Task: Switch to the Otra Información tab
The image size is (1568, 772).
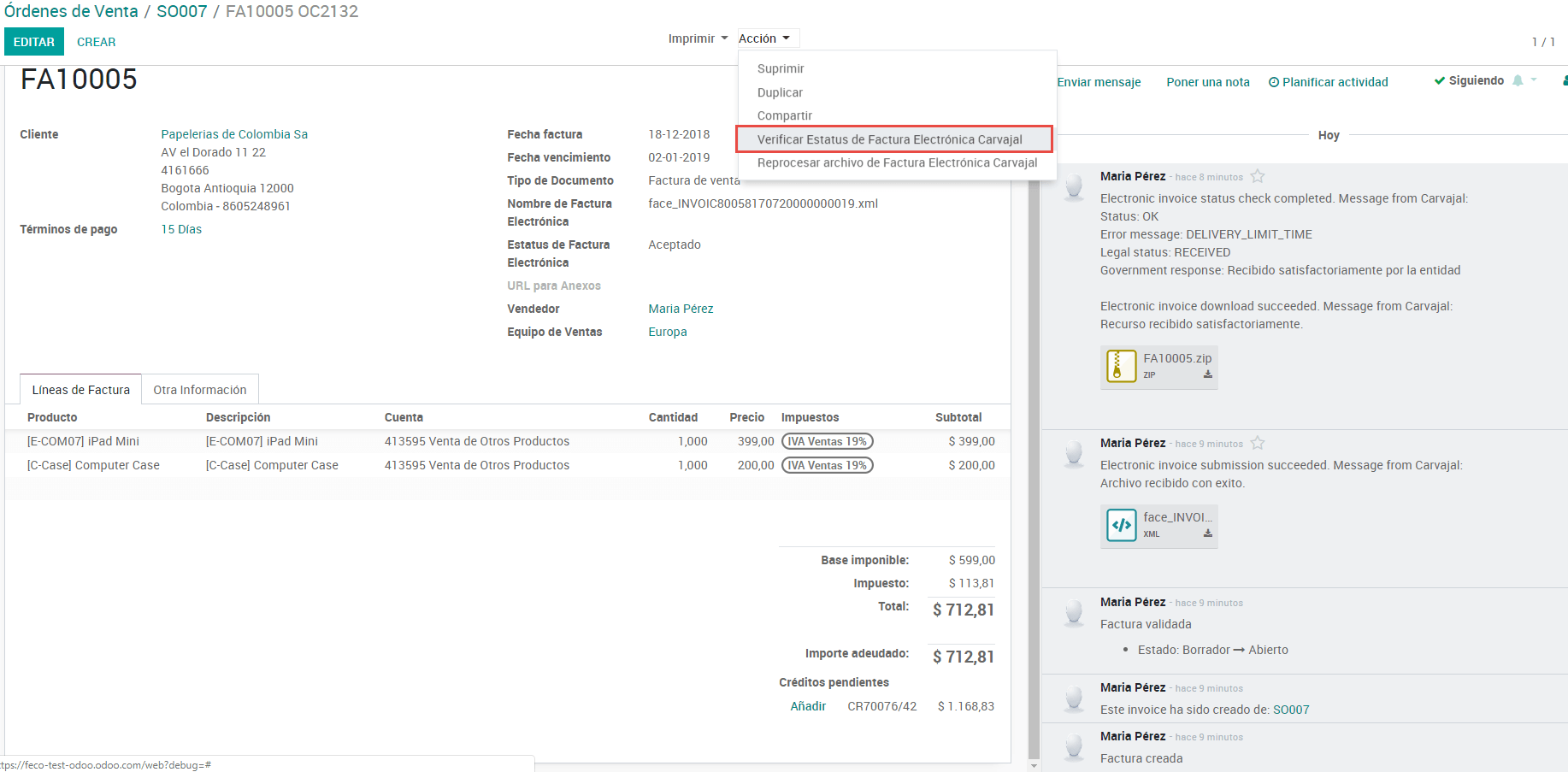Action: [x=199, y=390]
